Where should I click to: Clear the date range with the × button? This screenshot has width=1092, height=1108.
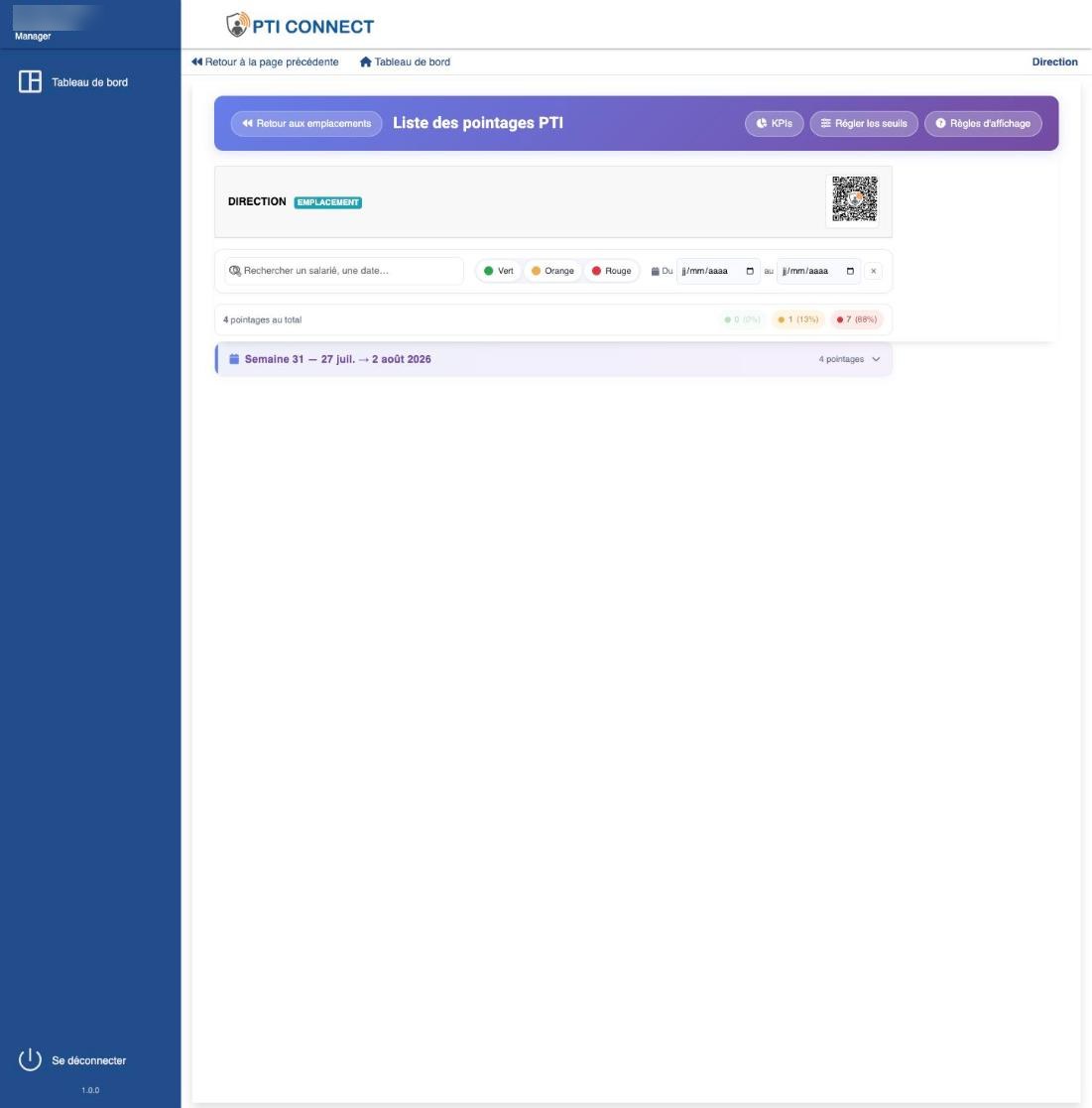(873, 271)
